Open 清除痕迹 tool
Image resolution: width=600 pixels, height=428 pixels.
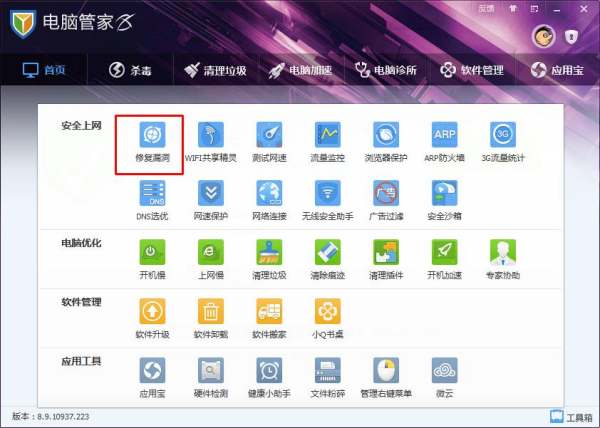(328, 260)
